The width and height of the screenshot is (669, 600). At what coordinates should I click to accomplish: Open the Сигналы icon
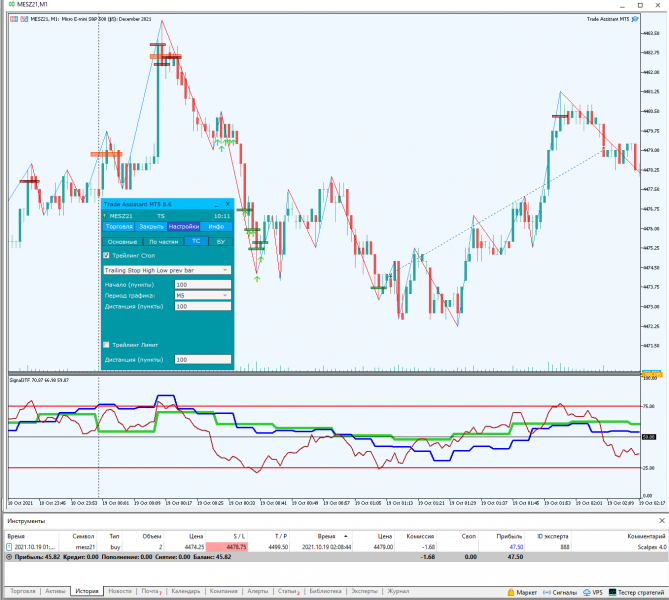point(546,592)
